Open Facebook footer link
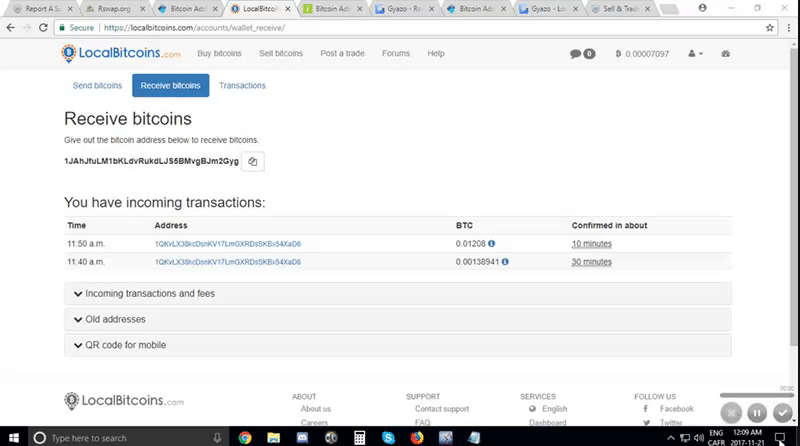800x446 pixels. (677, 409)
